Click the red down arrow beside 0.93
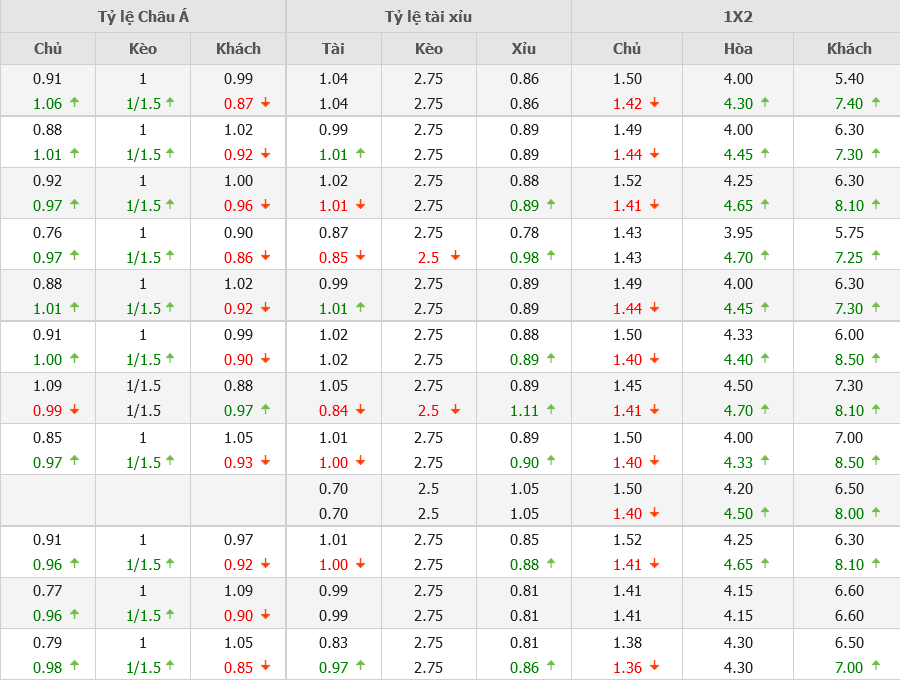The height and width of the screenshot is (680, 900). [266, 461]
